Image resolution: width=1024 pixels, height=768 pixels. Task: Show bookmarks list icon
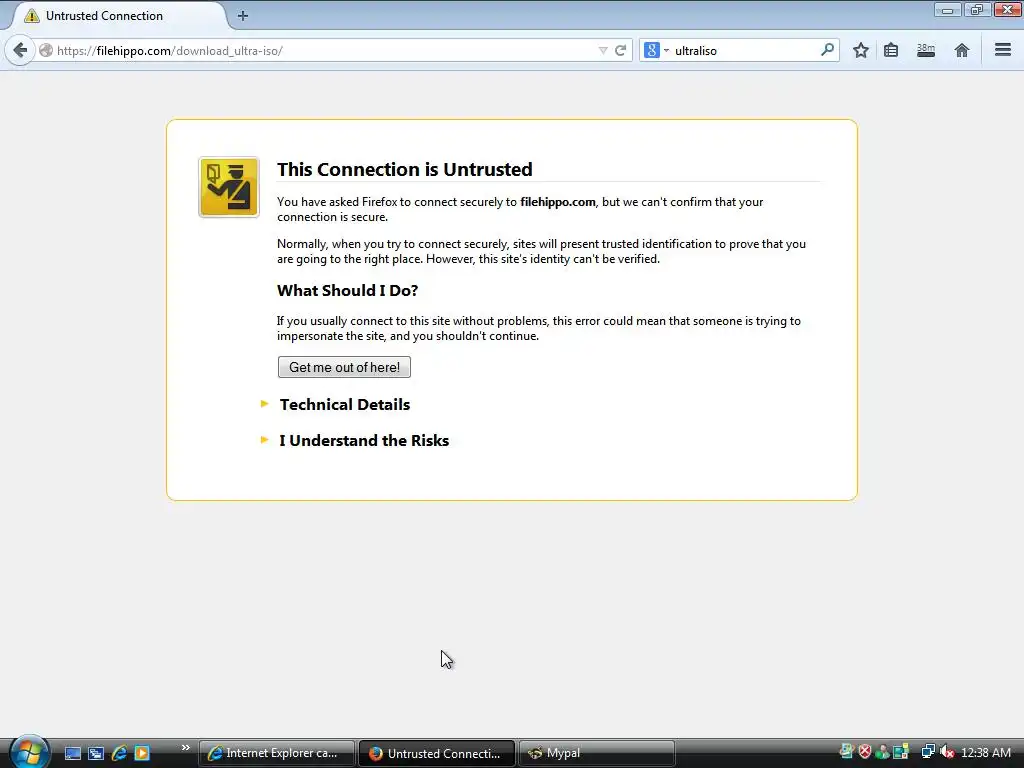coord(891,50)
